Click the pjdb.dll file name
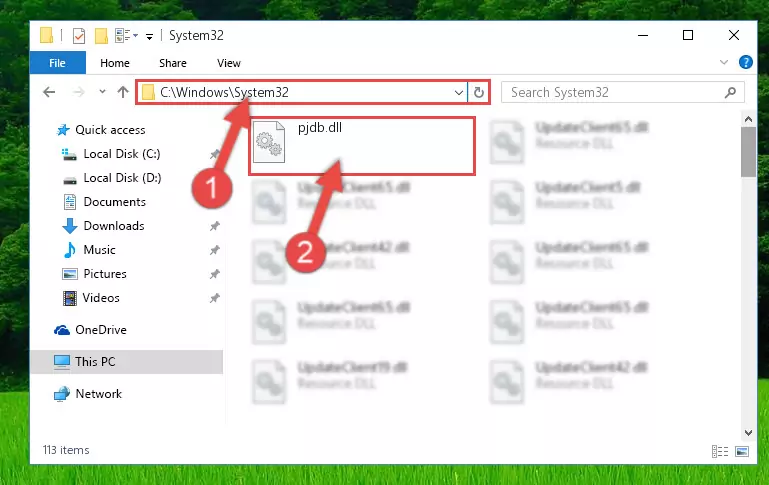 click(x=320, y=128)
